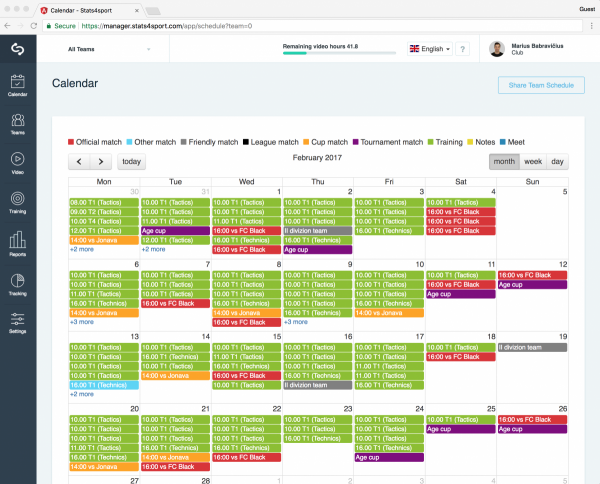The height and width of the screenshot is (484, 600).
Task: Expand +3 more on Monday 6
Action: tap(82, 322)
